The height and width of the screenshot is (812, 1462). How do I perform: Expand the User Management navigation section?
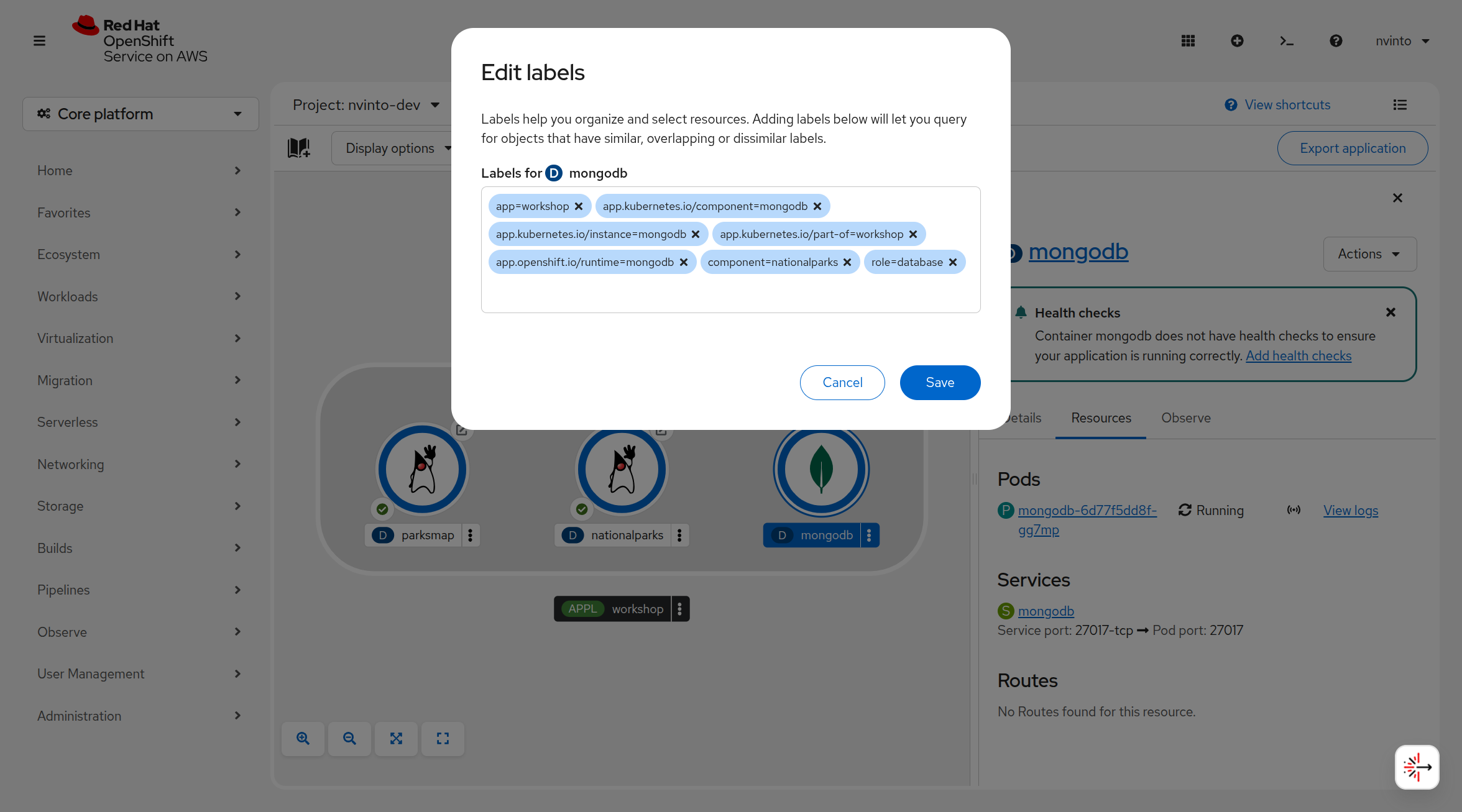point(139,673)
